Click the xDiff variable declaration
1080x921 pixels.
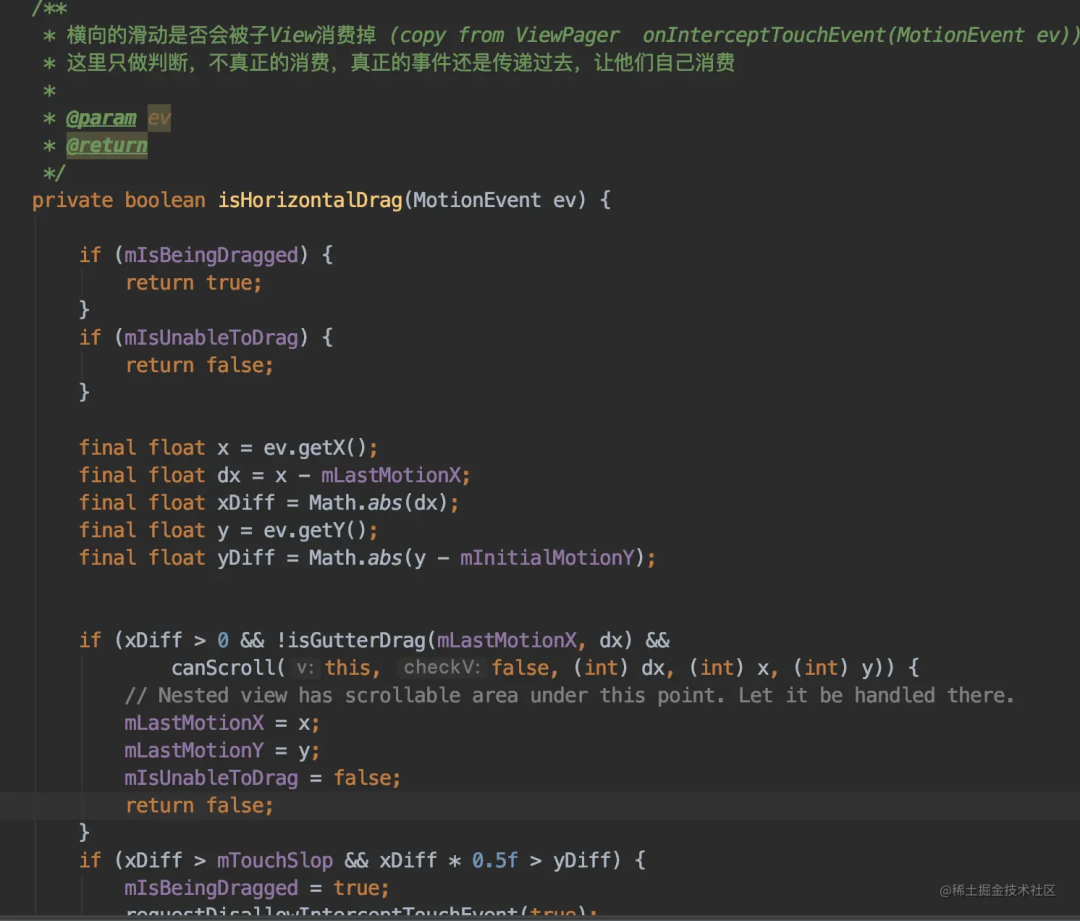[x=246, y=504]
